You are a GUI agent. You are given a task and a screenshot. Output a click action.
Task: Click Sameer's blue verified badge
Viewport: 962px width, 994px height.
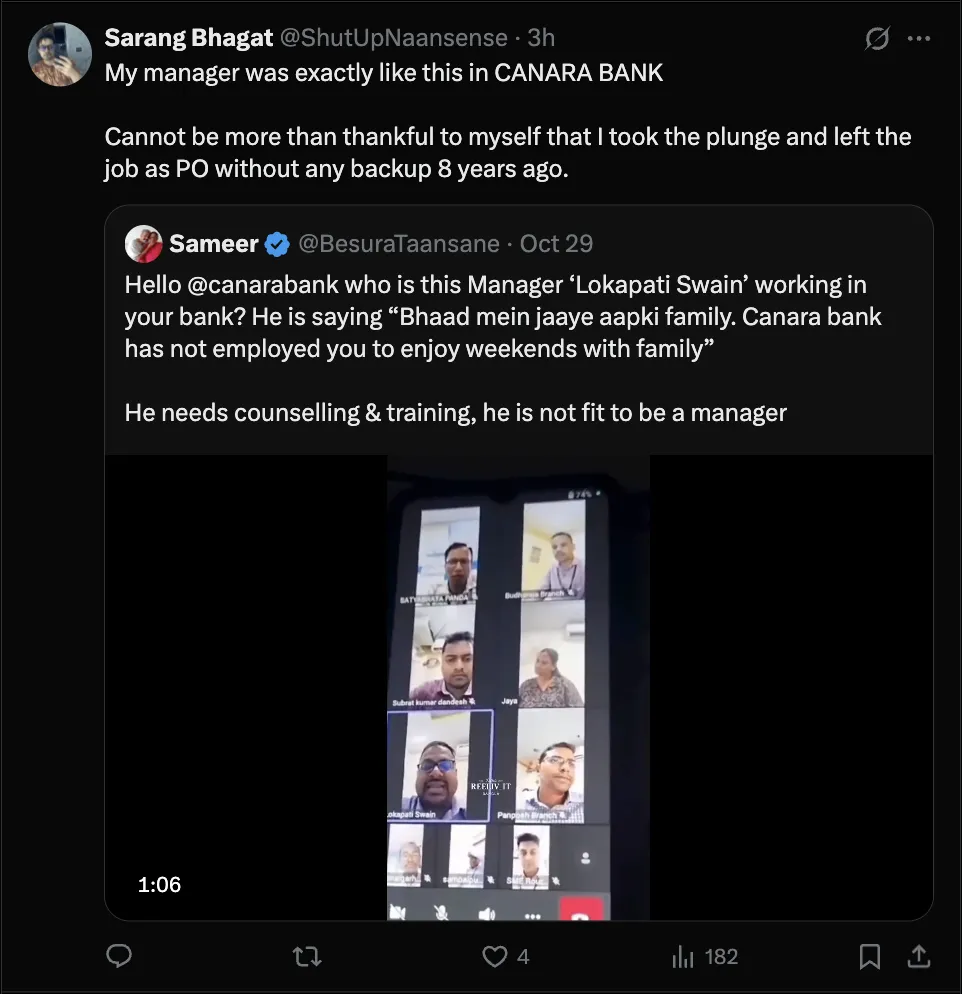click(277, 244)
